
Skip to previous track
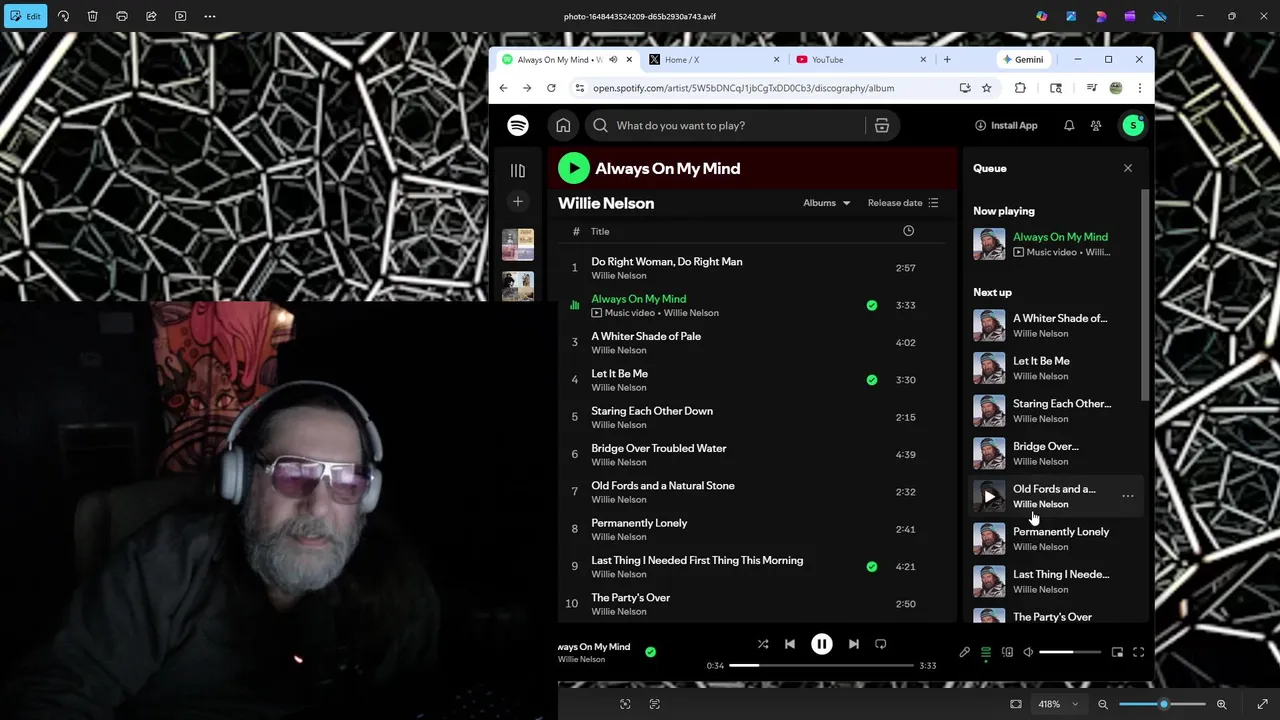(x=790, y=644)
